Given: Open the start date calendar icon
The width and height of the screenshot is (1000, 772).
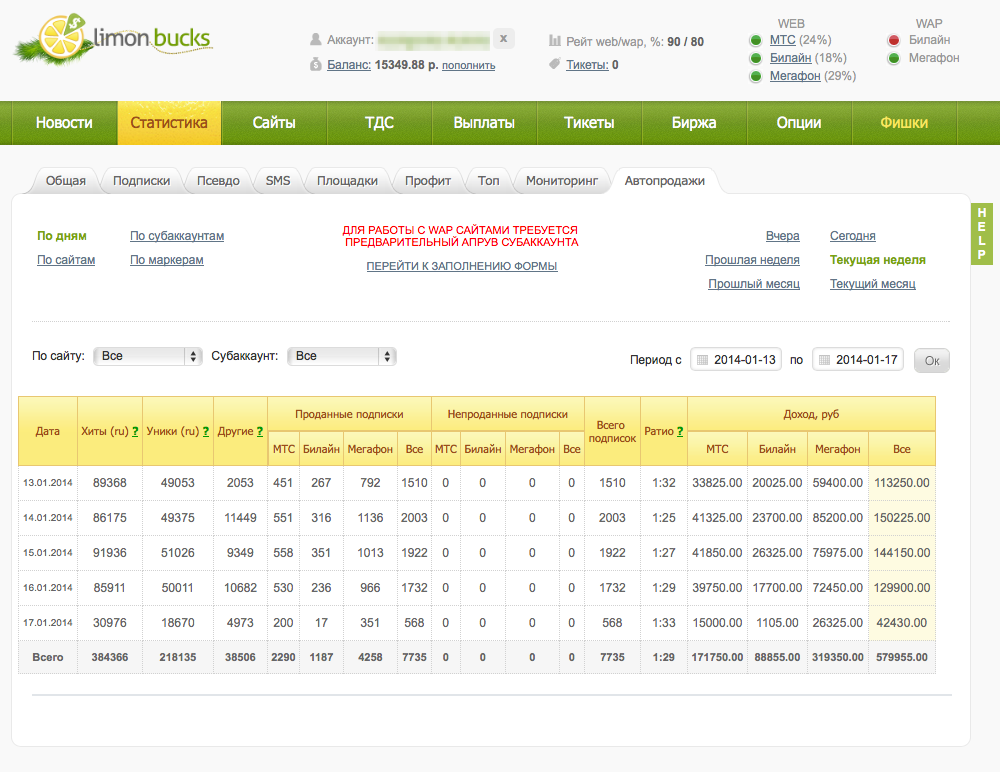Looking at the screenshot, I should [702, 360].
